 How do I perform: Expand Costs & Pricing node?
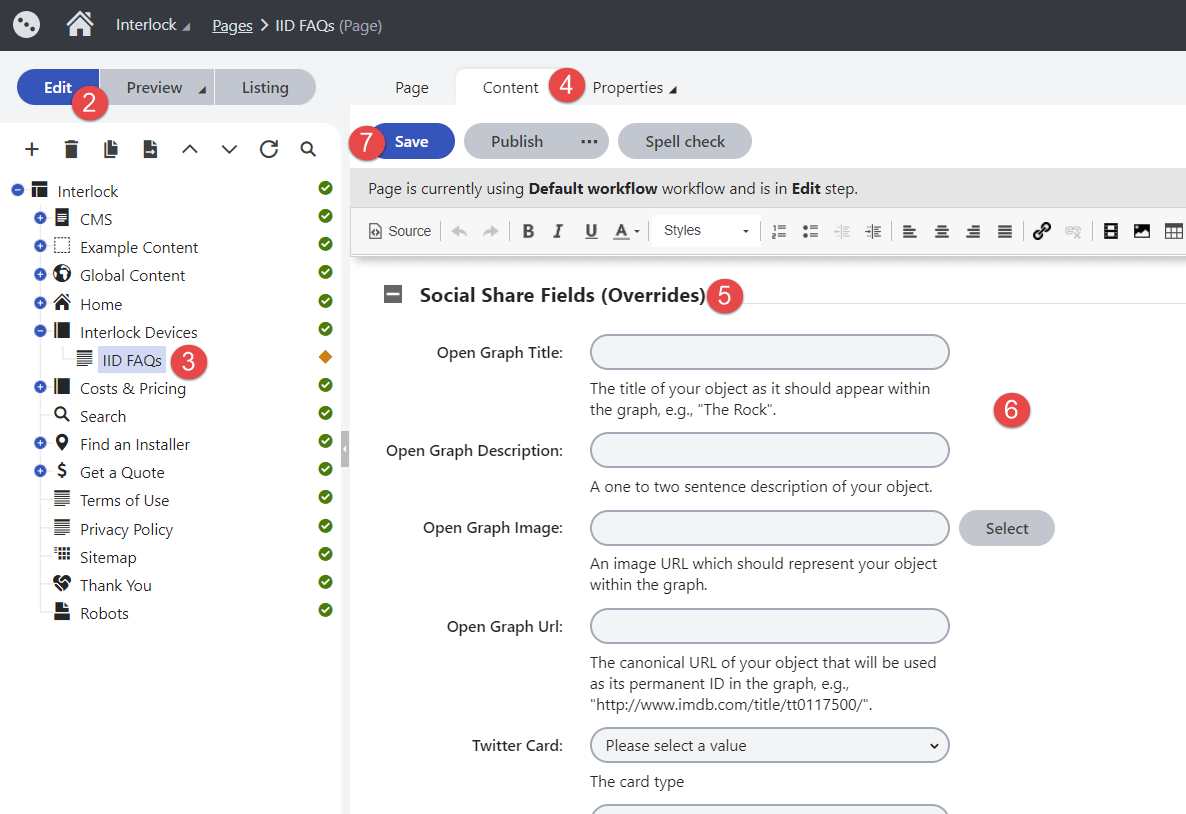tap(41, 387)
